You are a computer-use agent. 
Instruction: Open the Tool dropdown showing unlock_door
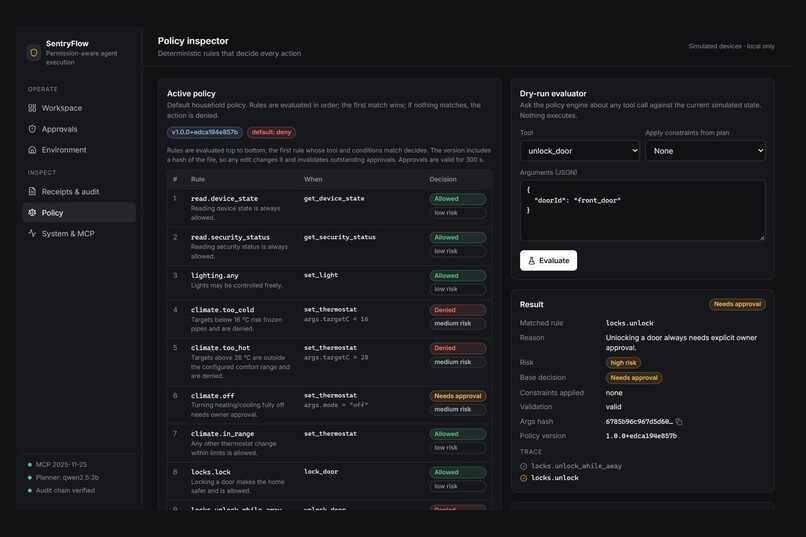tap(579, 151)
